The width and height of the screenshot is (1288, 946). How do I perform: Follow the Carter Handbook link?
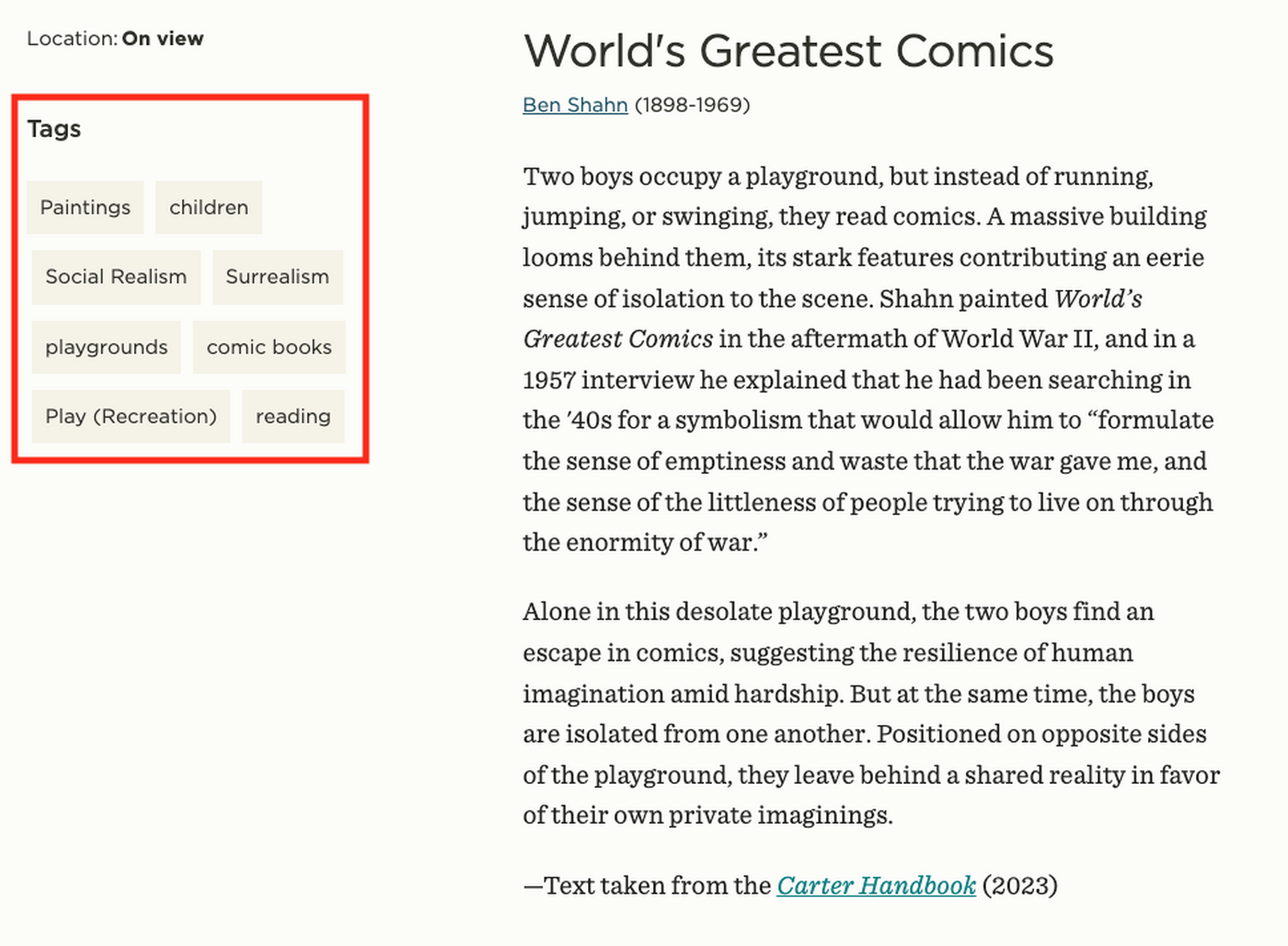click(x=875, y=885)
